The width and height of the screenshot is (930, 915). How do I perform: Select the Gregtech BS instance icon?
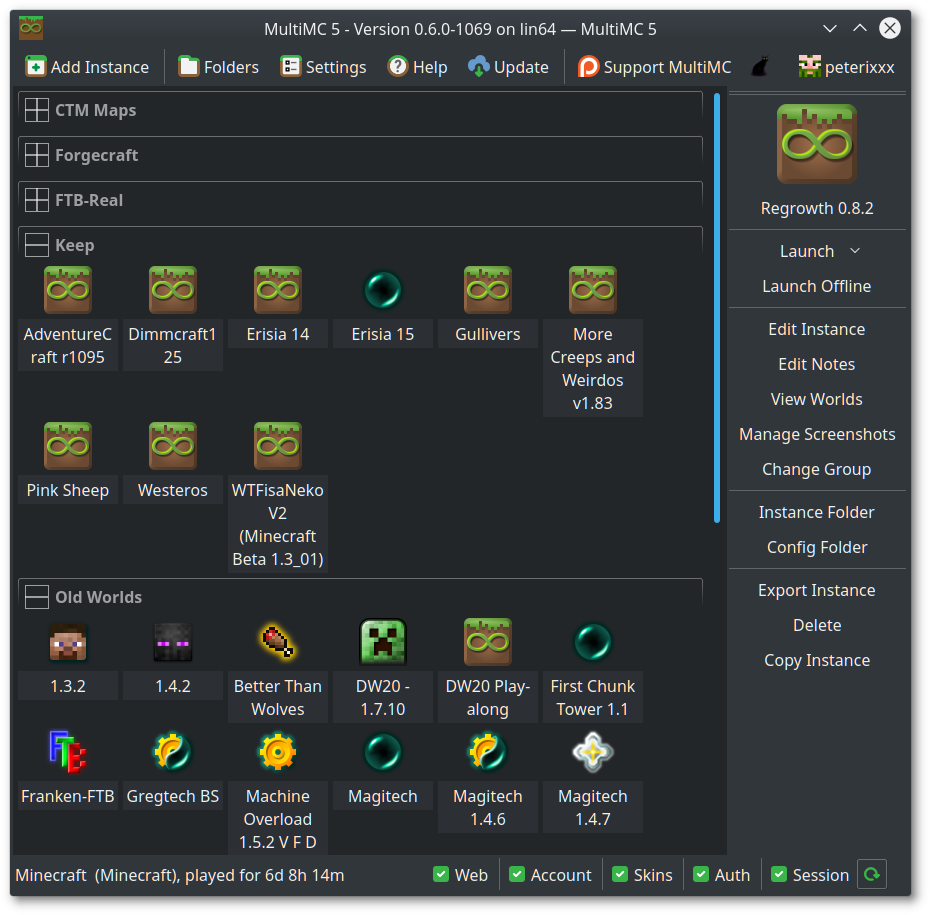[173, 752]
